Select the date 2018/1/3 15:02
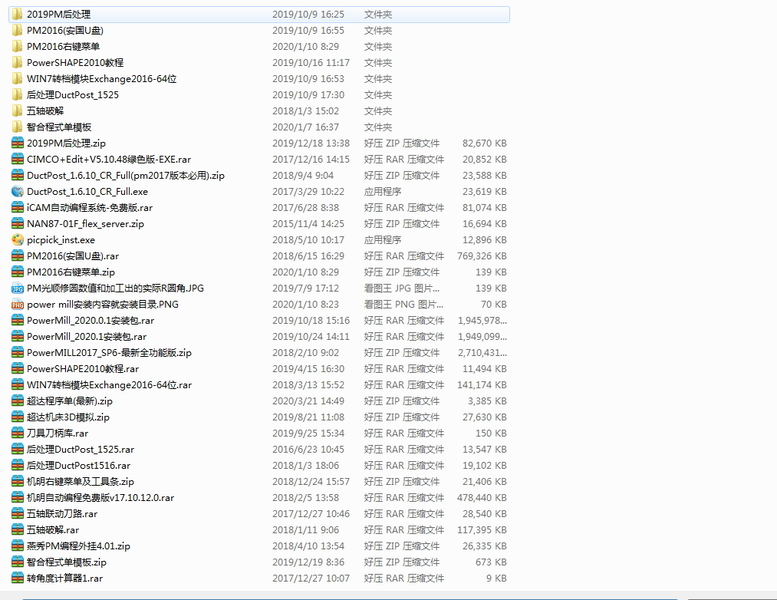Image resolution: width=777 pixels, height=600 pixels. point(305,111)
